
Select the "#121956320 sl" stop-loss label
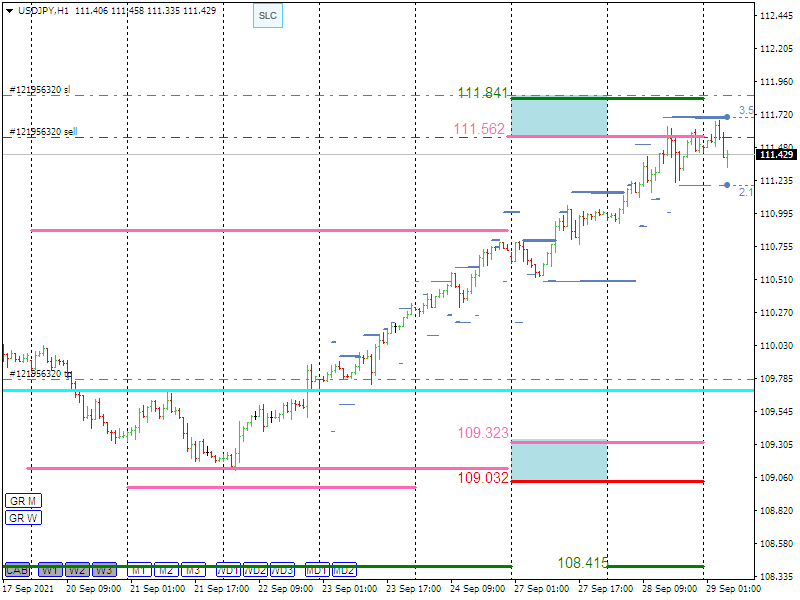point(40,90)
